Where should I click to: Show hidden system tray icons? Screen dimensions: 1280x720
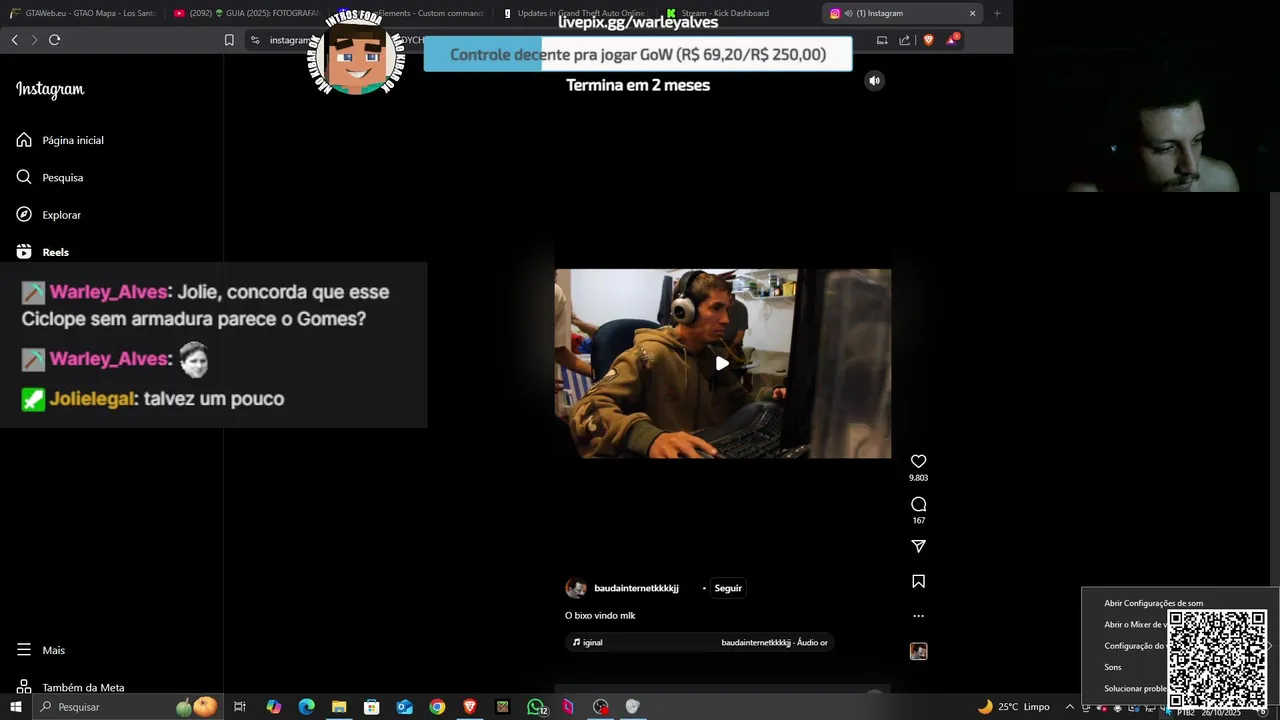point(1069,707)
